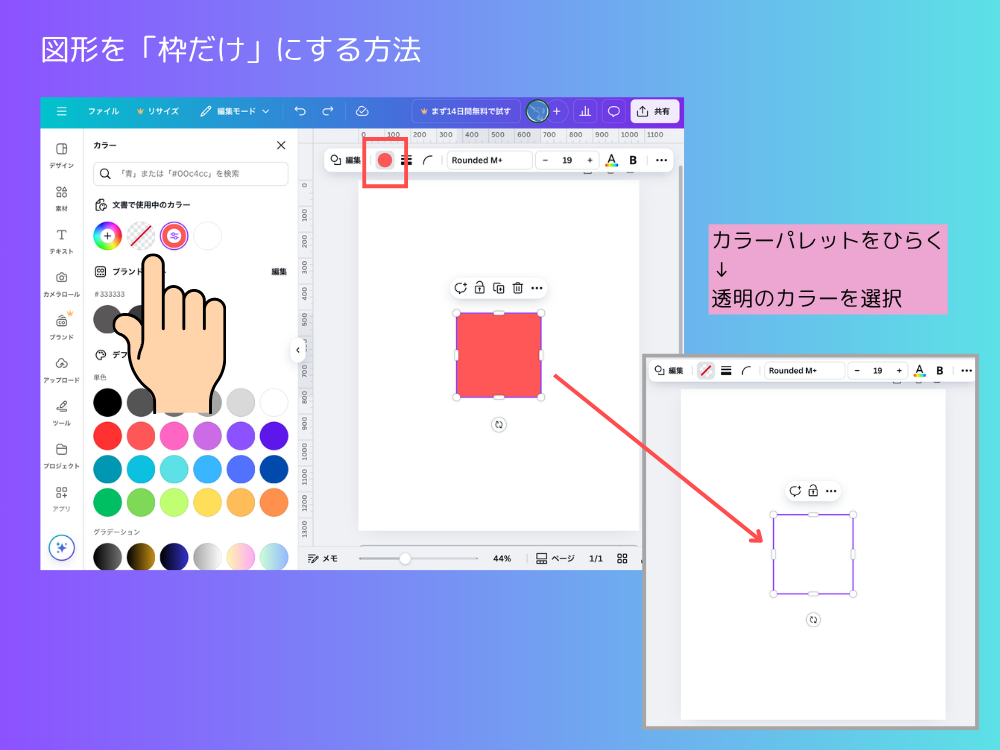Redo the last action
This screenshot has height=750, width=1000.
[x=328, y=112]
